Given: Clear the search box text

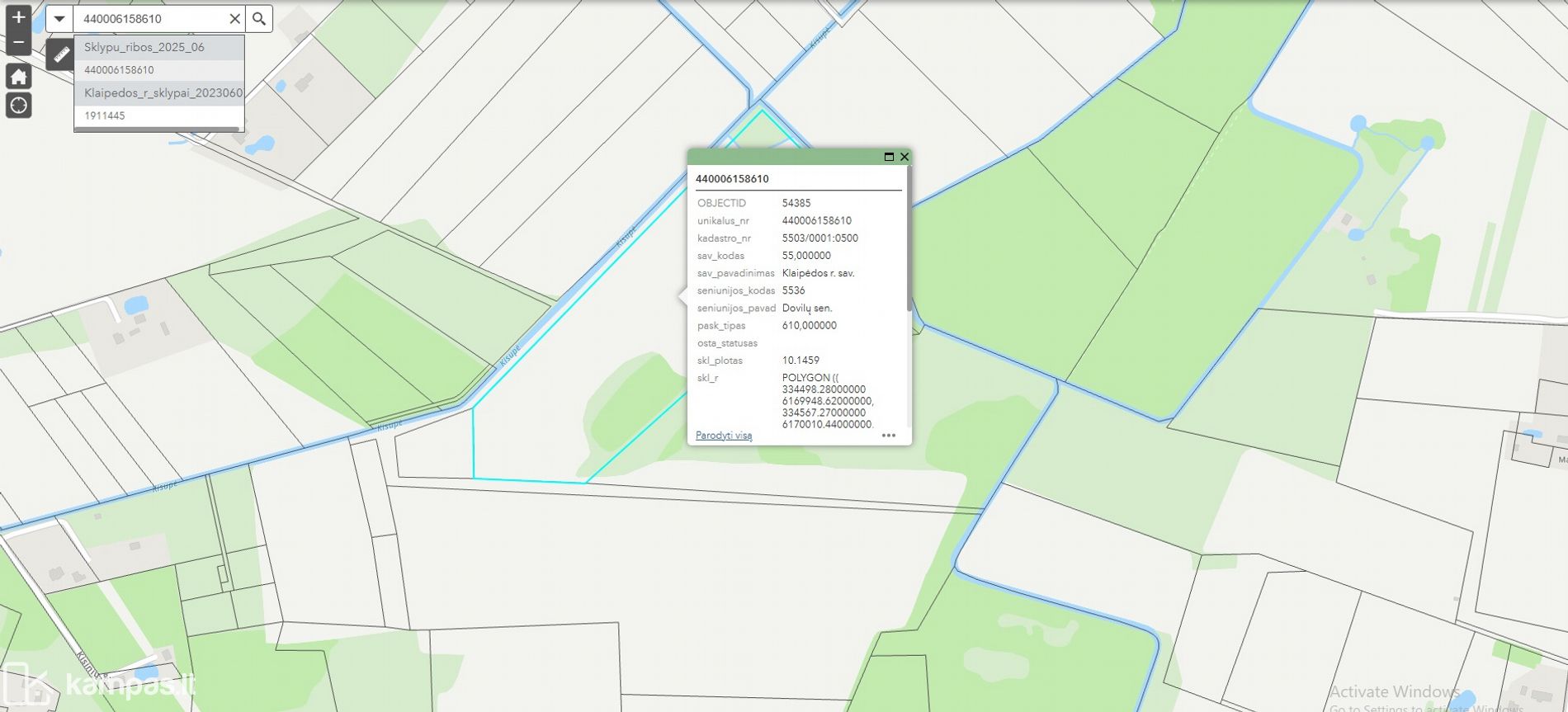Looking at the screenshot, I should click(x=234, y=18).
